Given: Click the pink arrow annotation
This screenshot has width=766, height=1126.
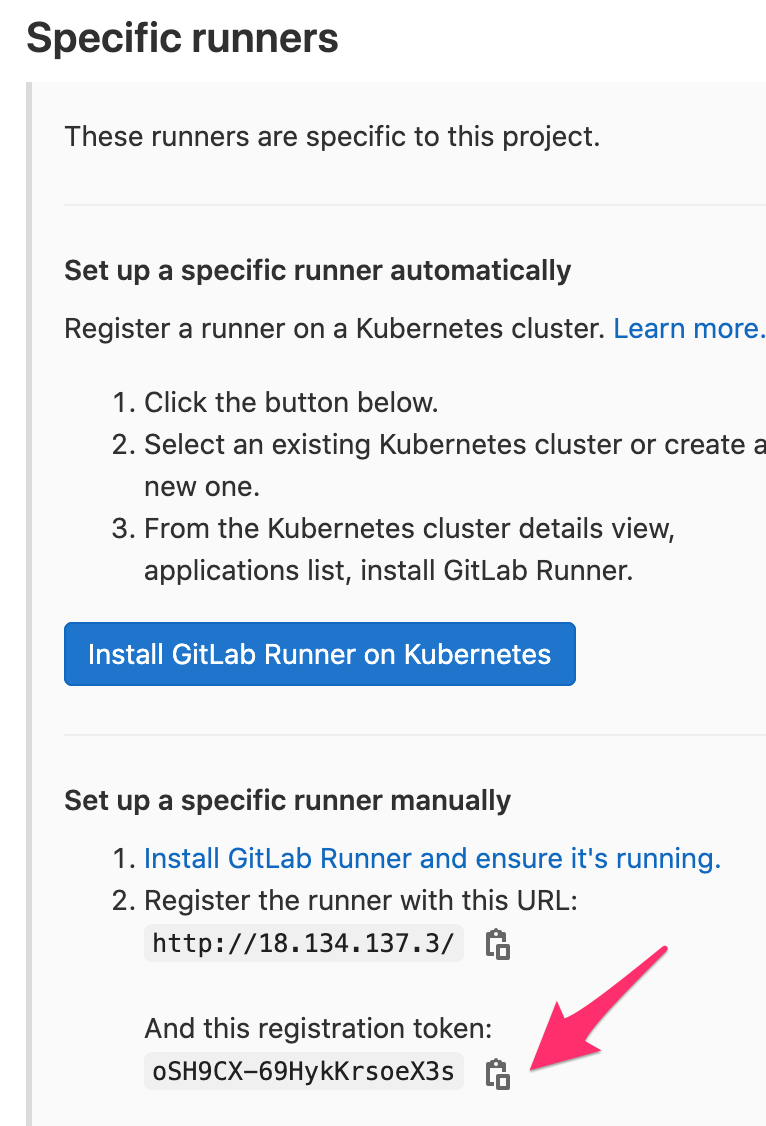Looking at the screenshot, I should 599,1009.
